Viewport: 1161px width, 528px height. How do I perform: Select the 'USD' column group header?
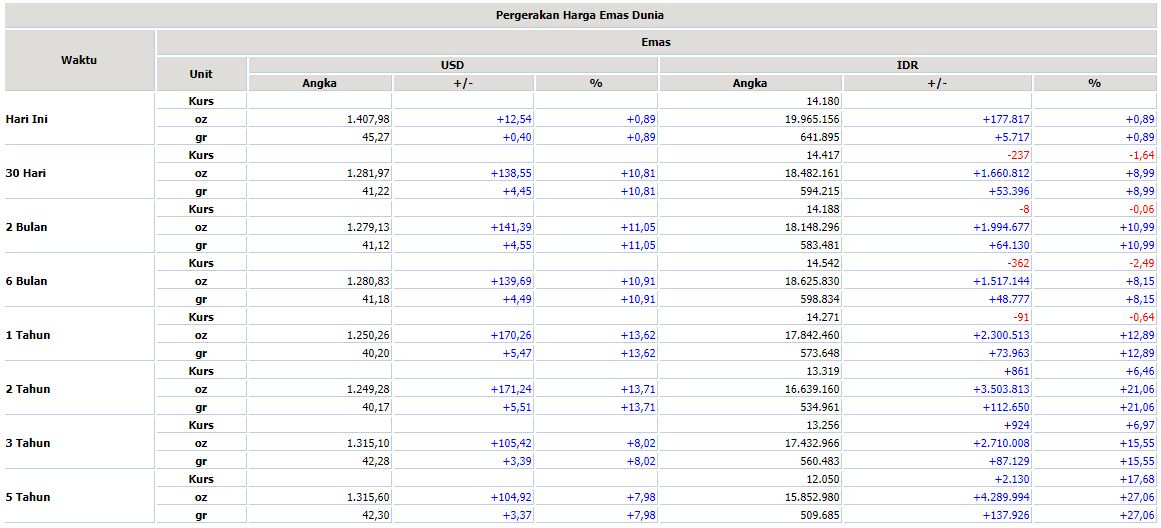click(x=453, y=65)
